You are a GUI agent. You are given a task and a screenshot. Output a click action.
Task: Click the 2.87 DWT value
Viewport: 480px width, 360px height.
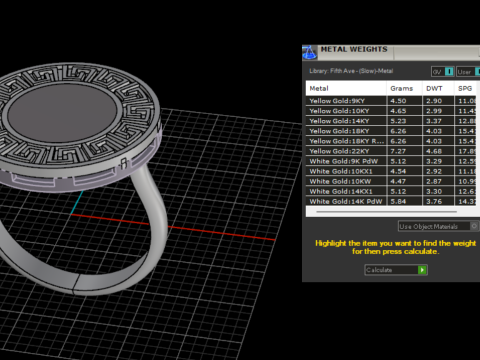pos(434,181)
